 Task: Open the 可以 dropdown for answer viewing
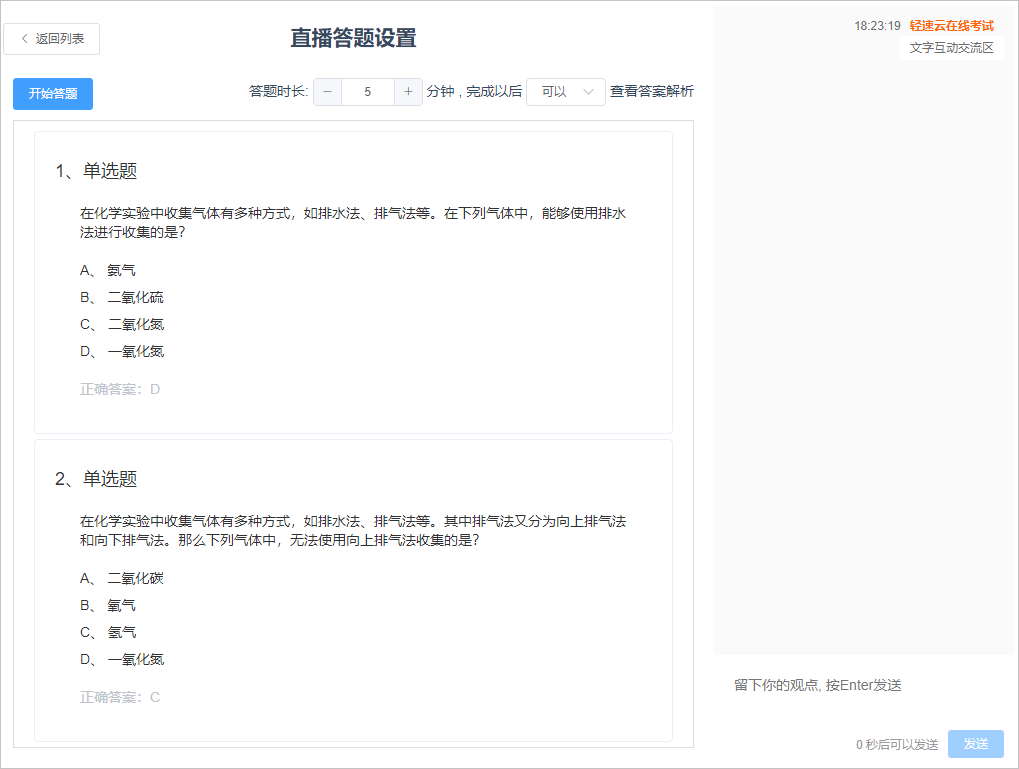(x=565, y=92)
